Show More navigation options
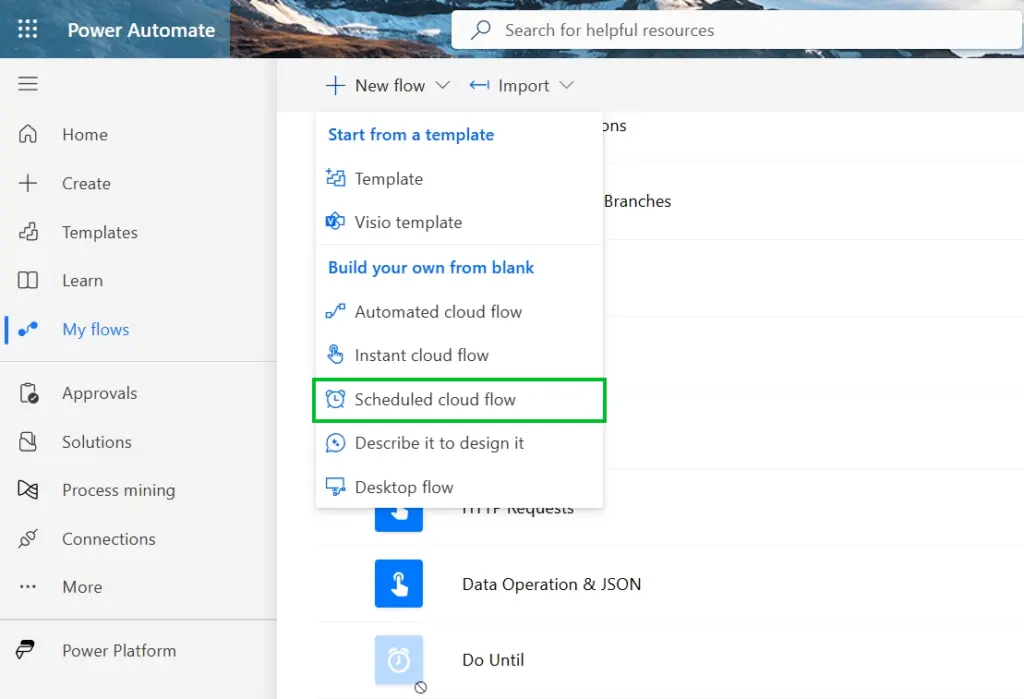Screen dimensions: 1024x699 click(x=82, y=587)
